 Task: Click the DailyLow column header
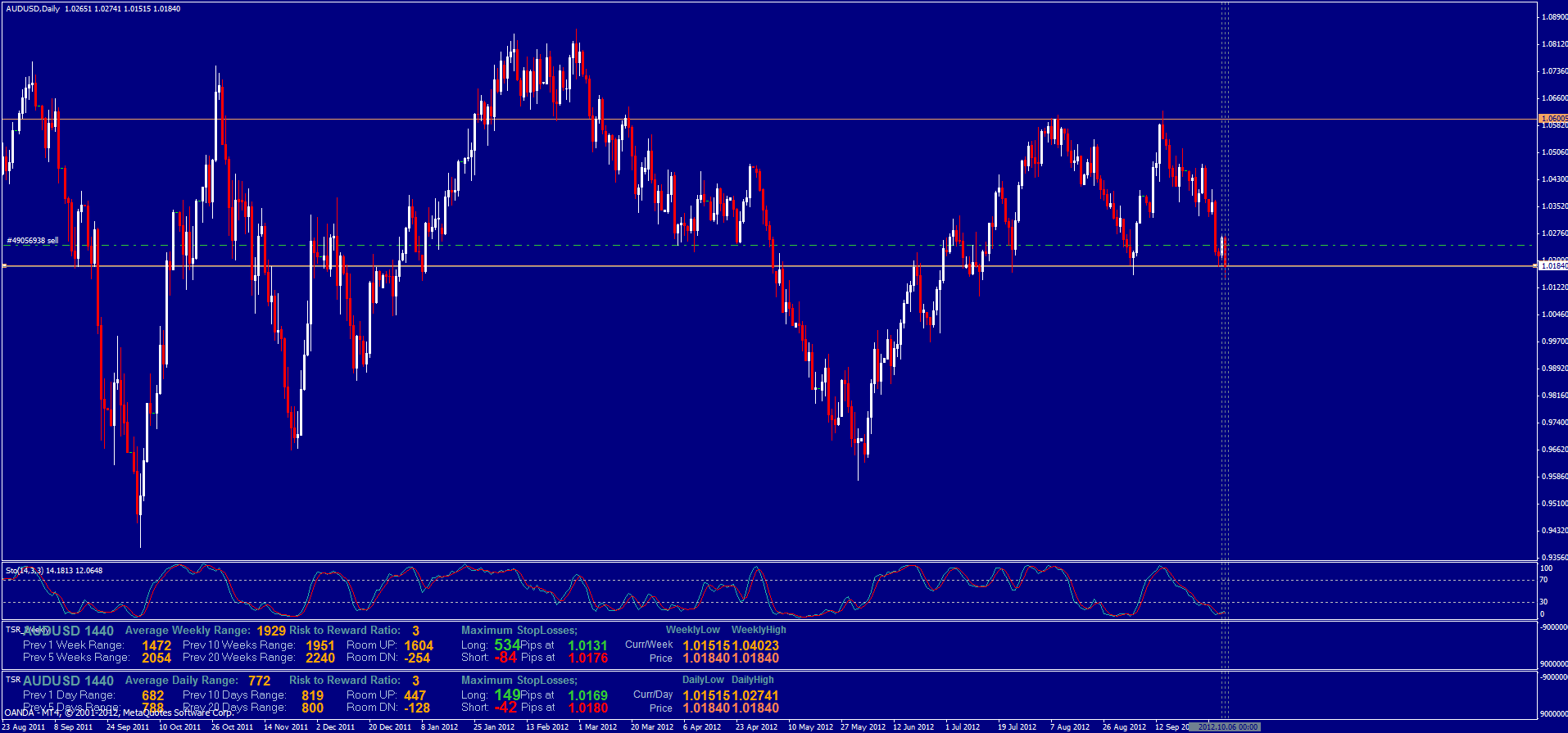[703, 680]
